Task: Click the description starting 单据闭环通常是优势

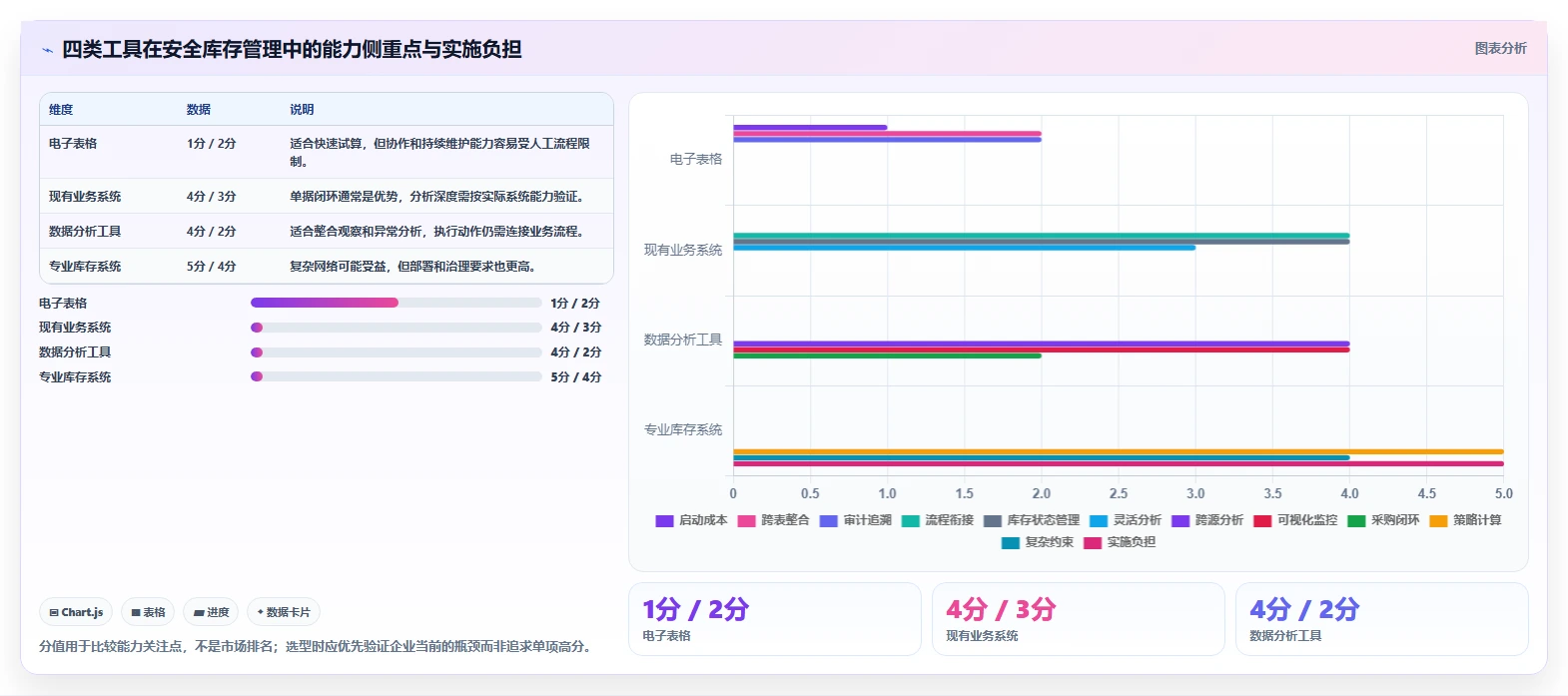Action: coord(436,197)
